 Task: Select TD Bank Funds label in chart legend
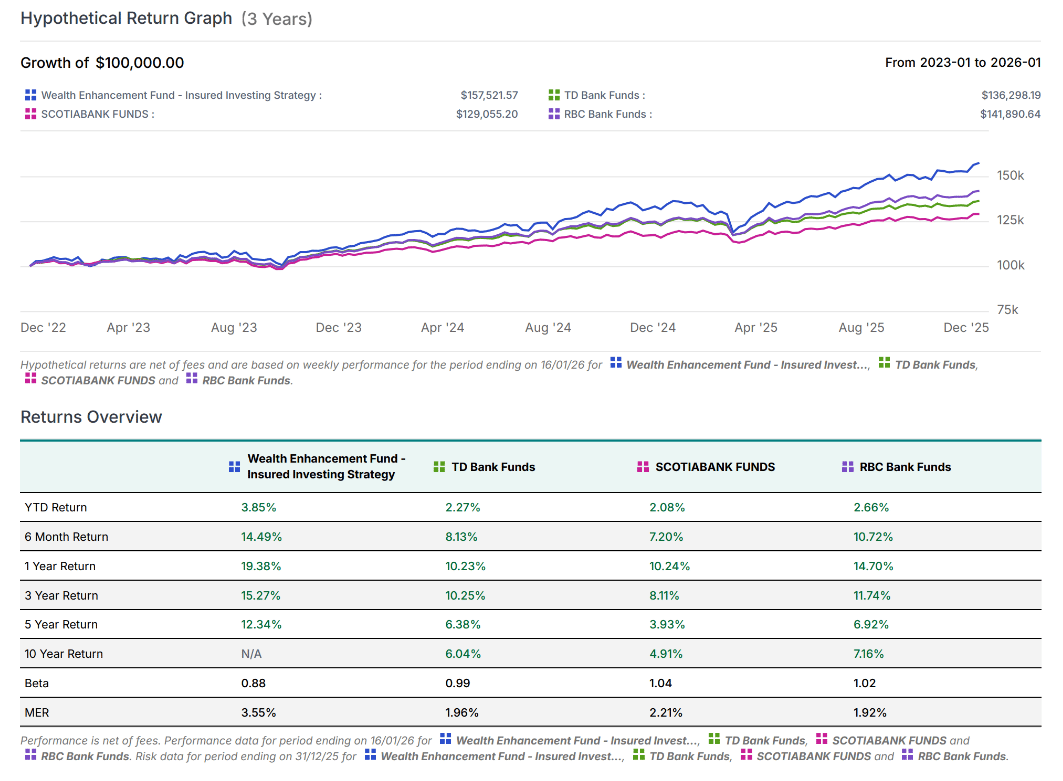604,96
